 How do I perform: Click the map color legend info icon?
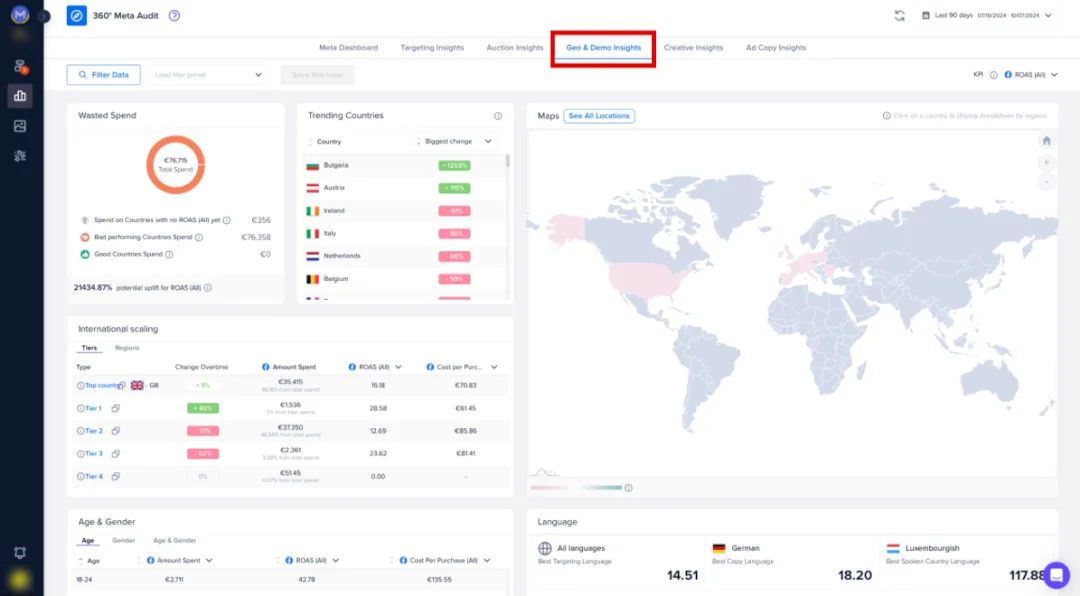coord(628,488)
